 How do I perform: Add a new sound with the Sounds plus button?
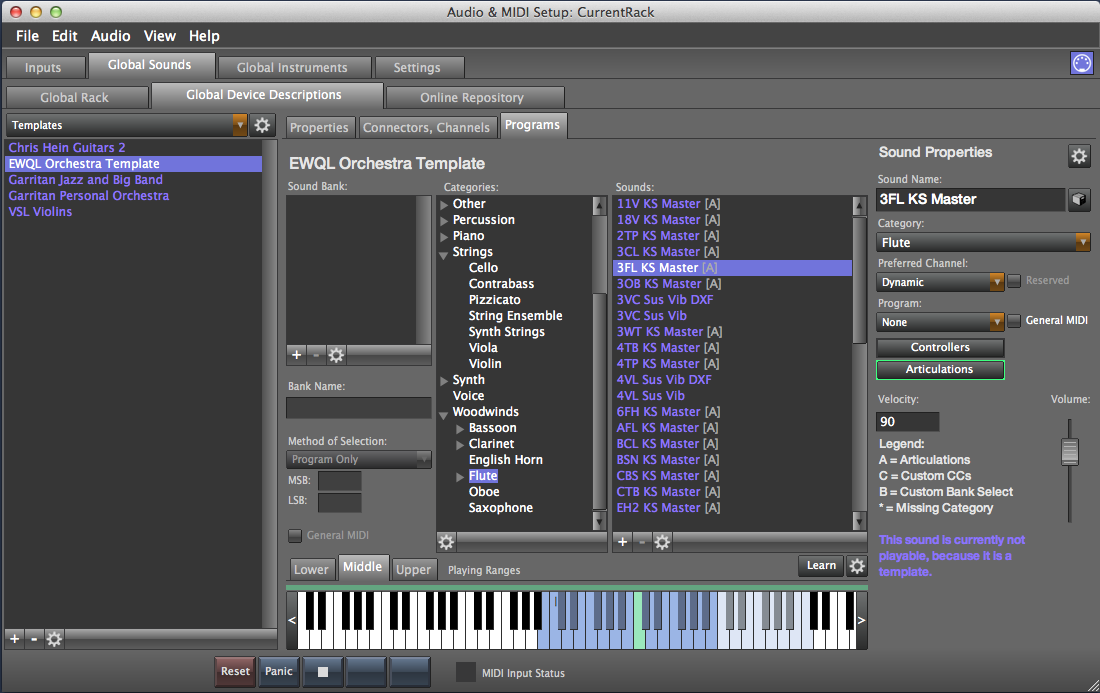pyautogui.click(x=622, y=541)
